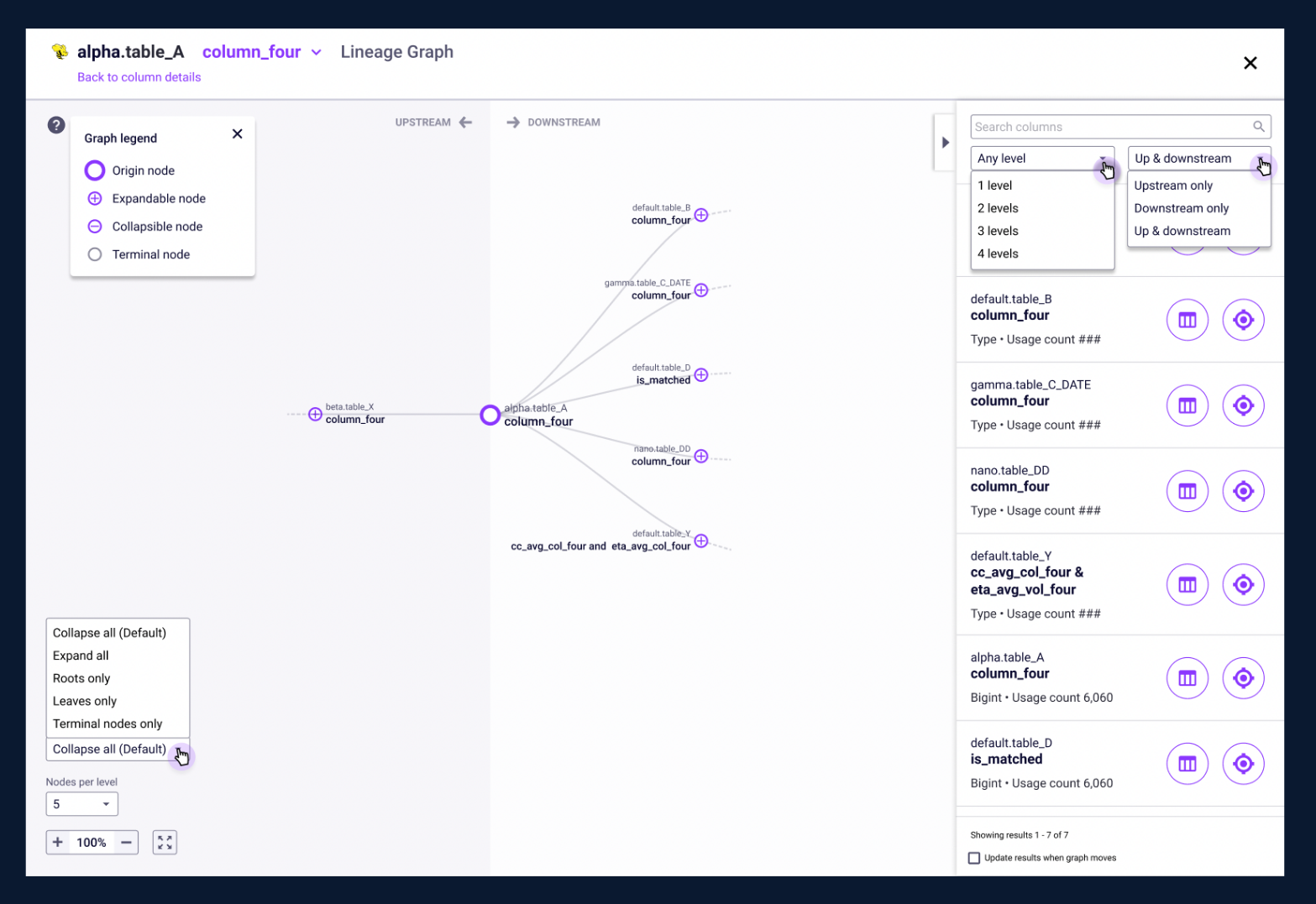
Task: Select Expand all option
Action: click(118, 656)
